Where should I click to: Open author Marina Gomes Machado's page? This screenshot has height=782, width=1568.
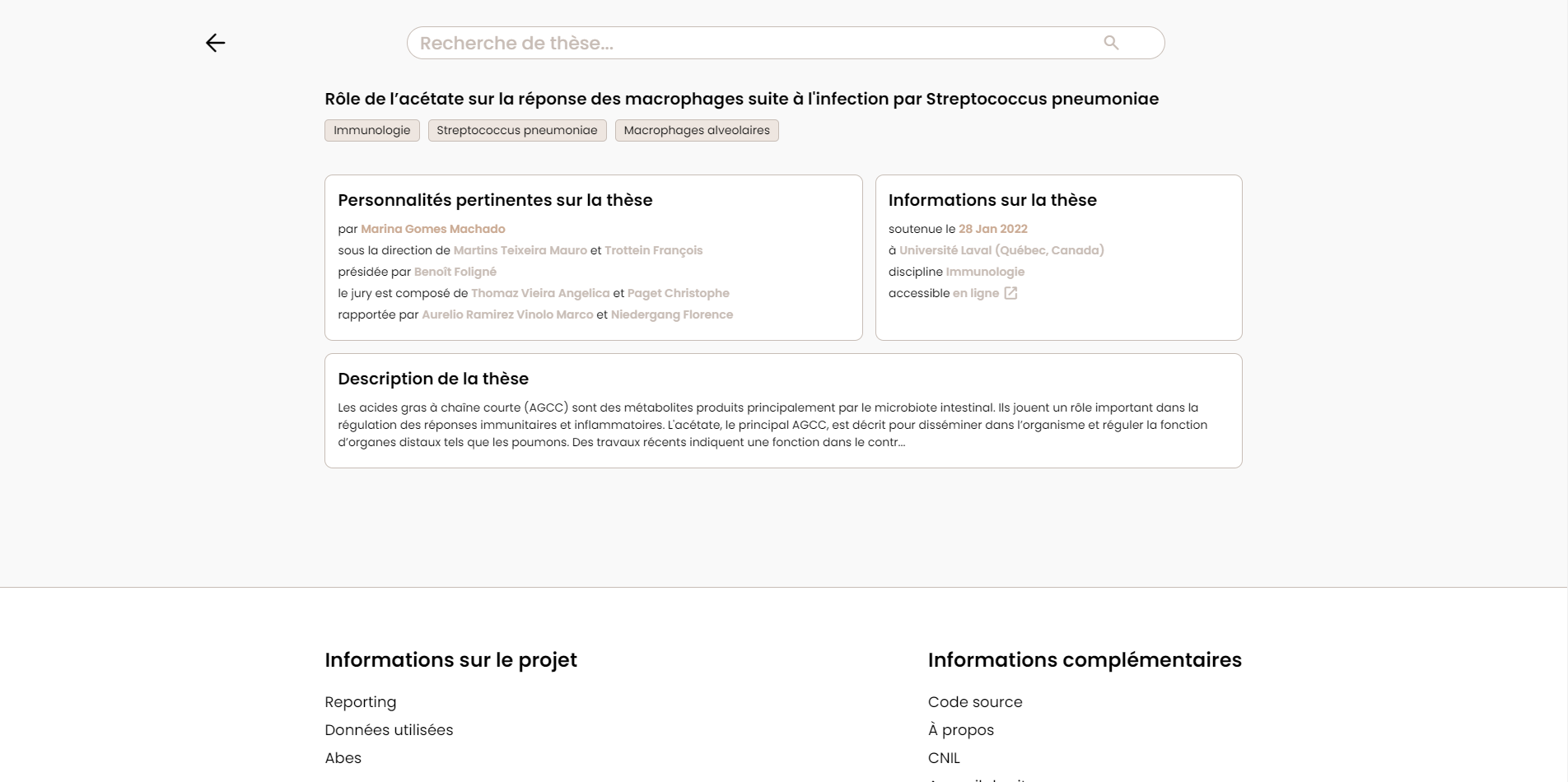[432, 229]
